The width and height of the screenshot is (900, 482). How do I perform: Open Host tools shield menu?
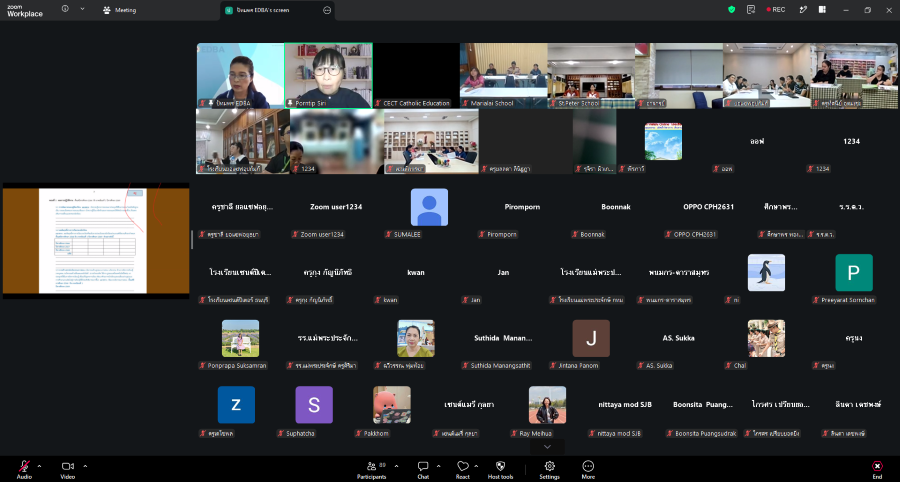pos(500,469)
